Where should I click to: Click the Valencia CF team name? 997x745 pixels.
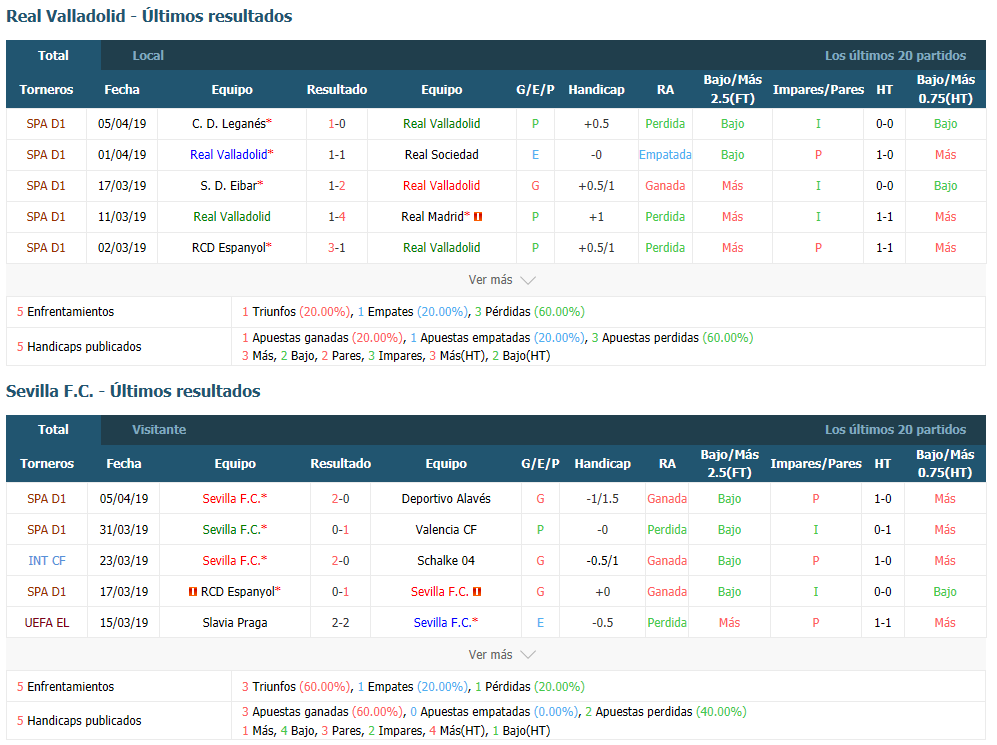pos(446,530)
